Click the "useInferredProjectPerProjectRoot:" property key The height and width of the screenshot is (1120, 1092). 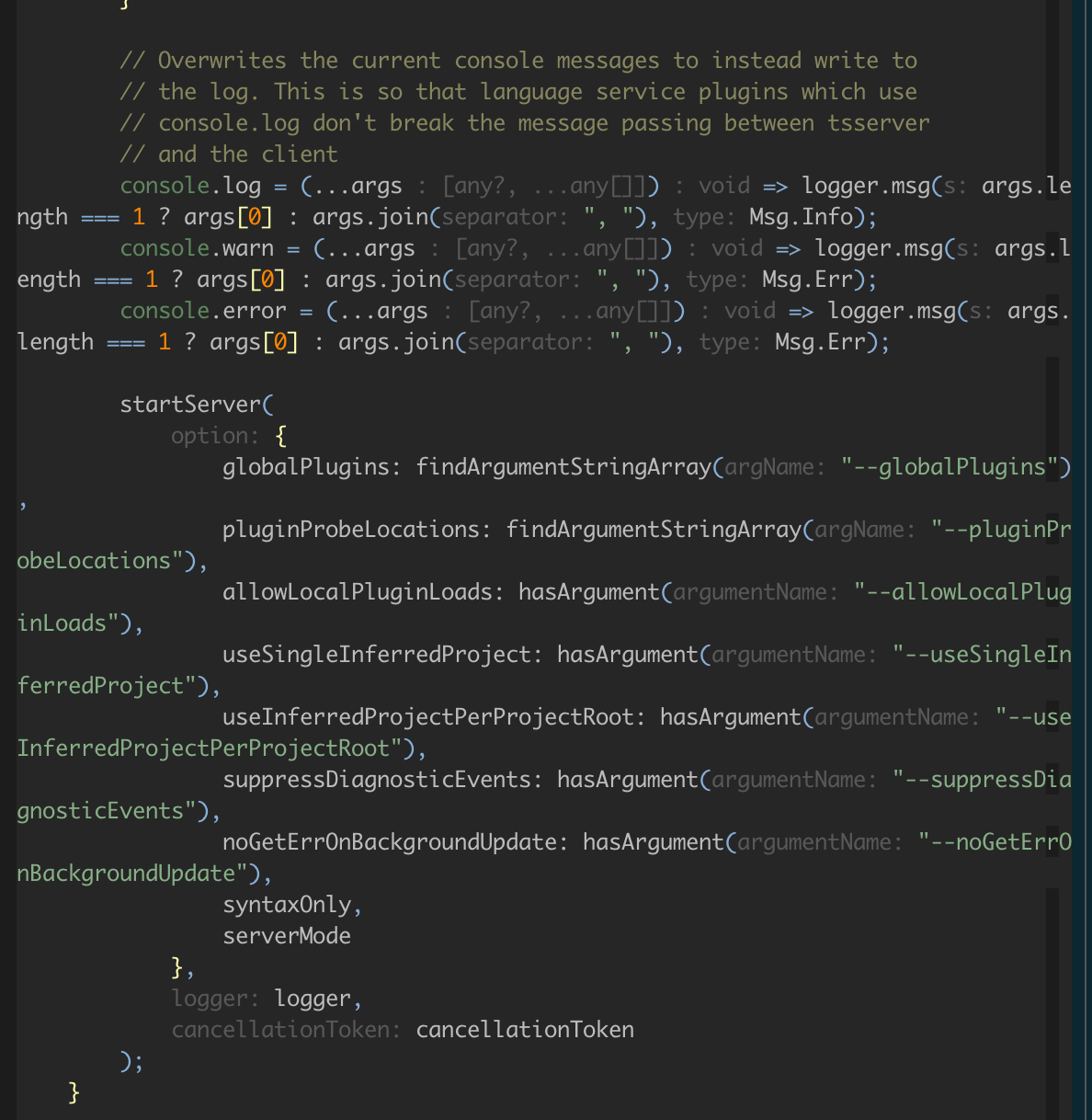[x=434, y=717]
